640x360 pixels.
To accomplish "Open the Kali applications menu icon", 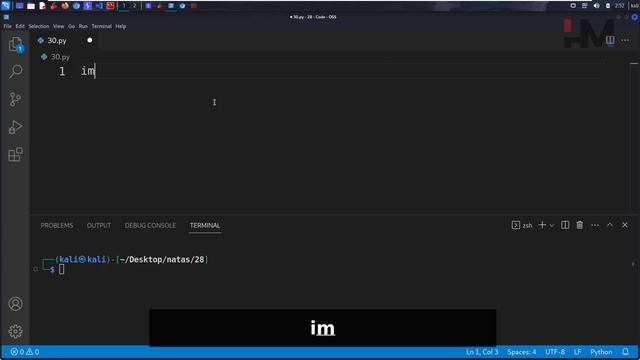I will (x=5, y=5).
